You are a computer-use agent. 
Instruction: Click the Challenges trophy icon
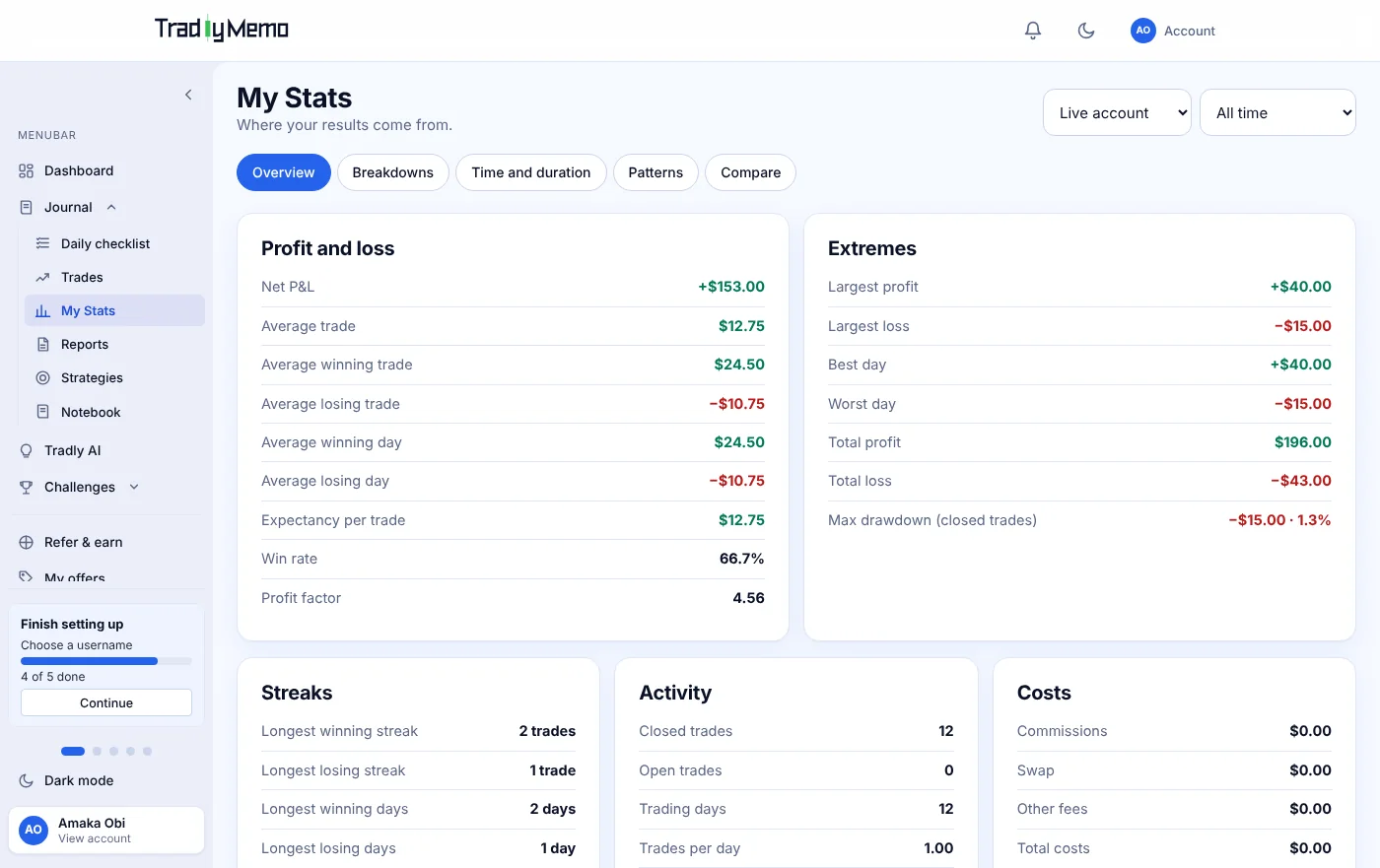click(27, 488)
